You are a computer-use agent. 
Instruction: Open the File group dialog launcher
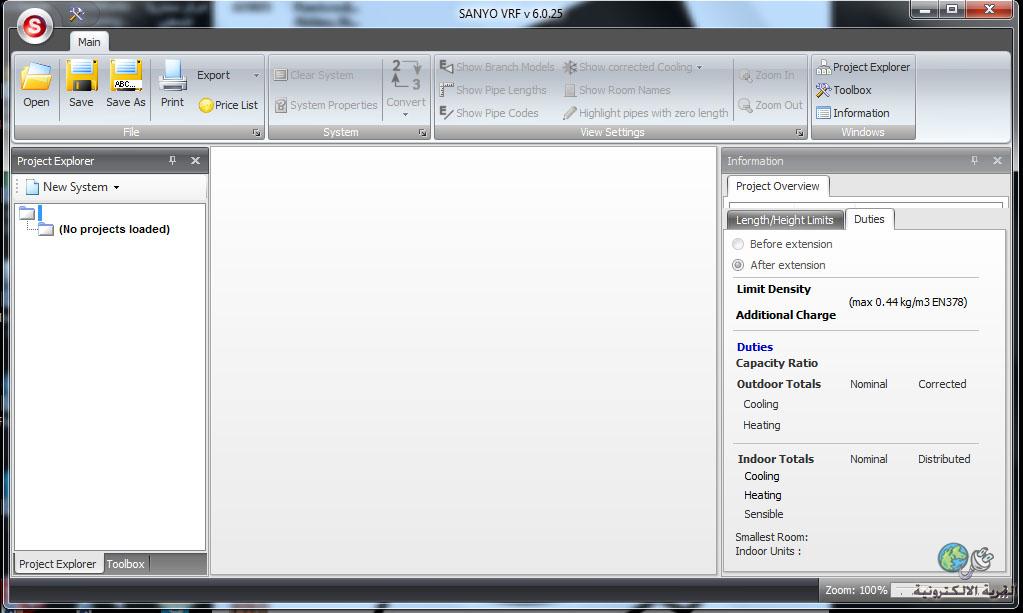click(256, 132)
